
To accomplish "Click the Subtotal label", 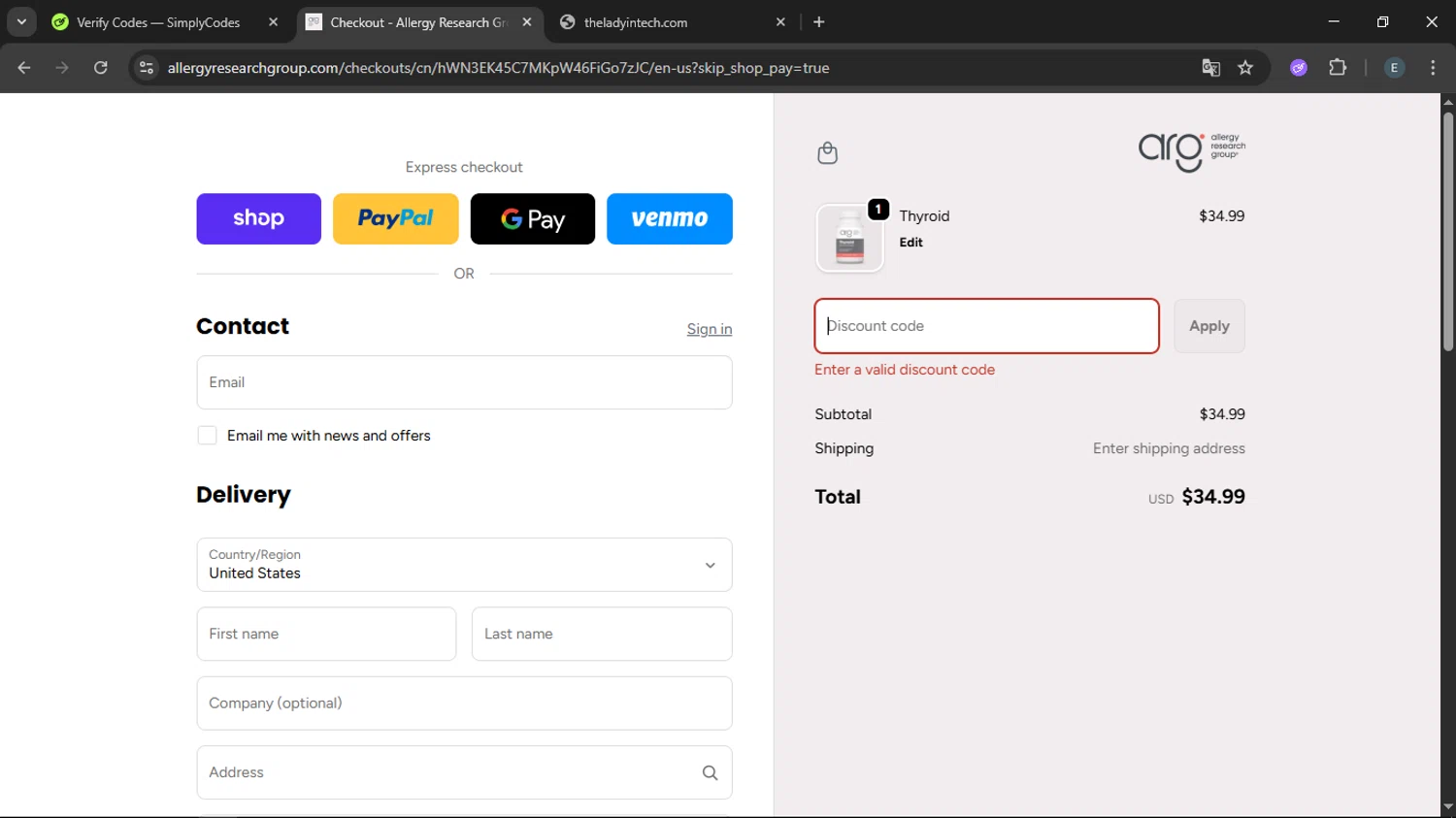I will point(844,414).
